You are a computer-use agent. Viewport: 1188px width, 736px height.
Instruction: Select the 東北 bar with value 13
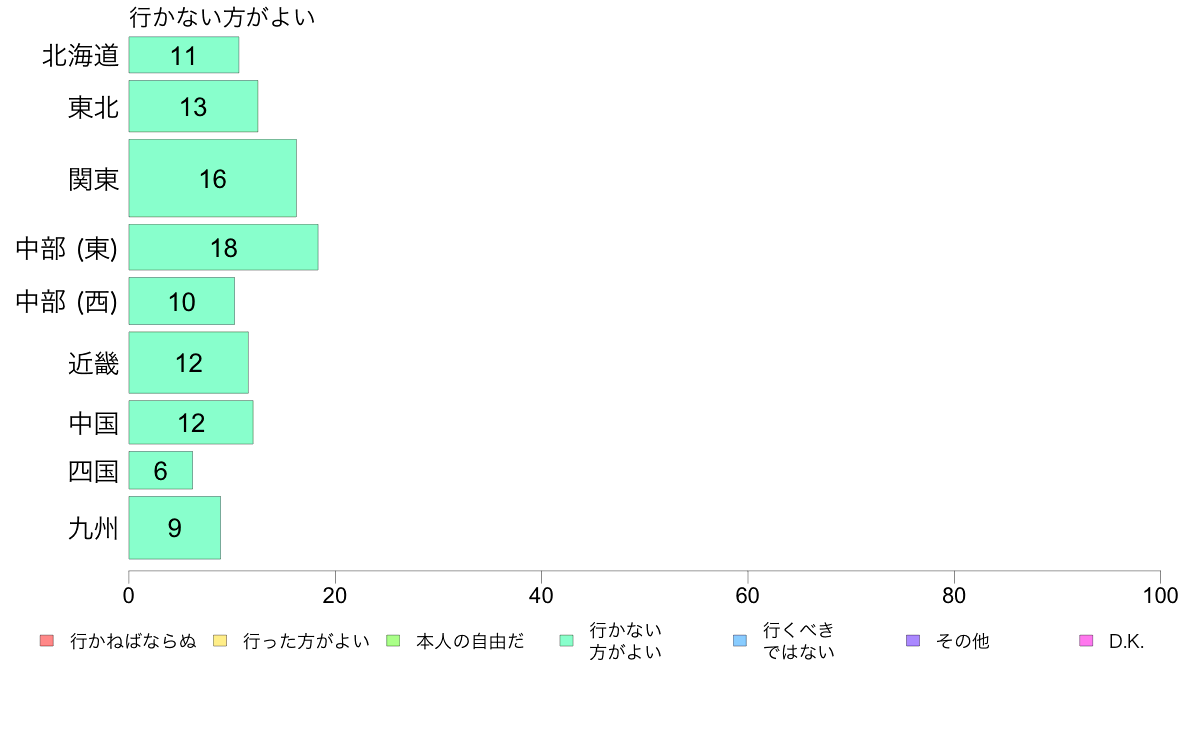(x=193, y=106)
